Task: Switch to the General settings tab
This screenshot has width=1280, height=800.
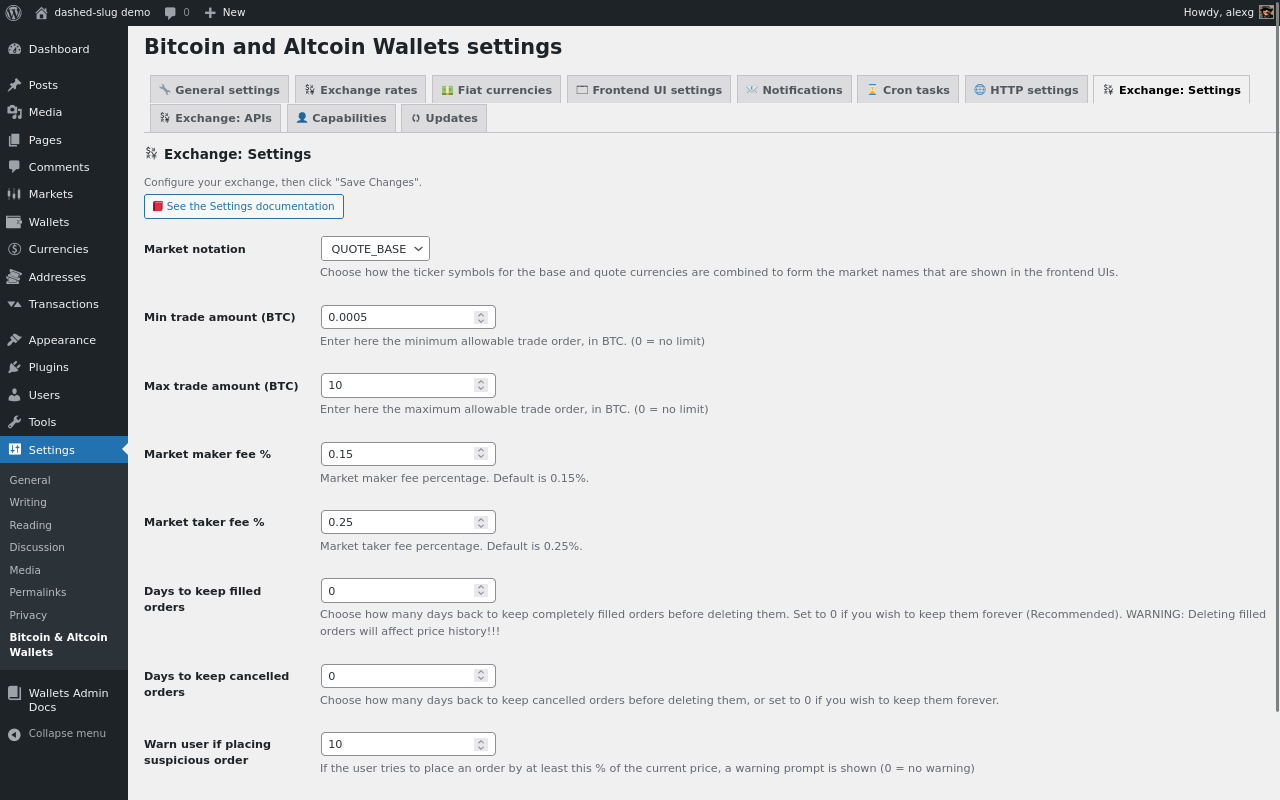Action: [x=219, y=89]
